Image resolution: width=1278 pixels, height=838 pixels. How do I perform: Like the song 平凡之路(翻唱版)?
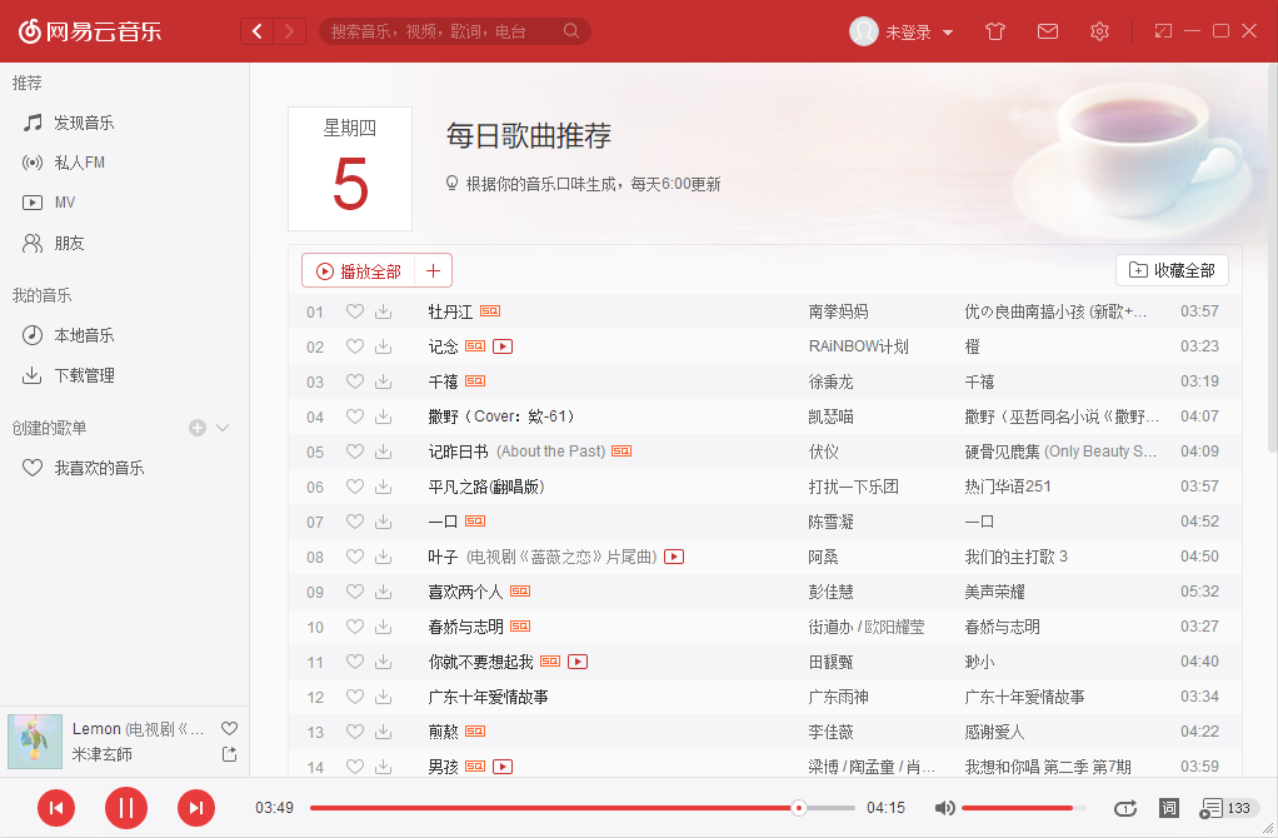354,487
